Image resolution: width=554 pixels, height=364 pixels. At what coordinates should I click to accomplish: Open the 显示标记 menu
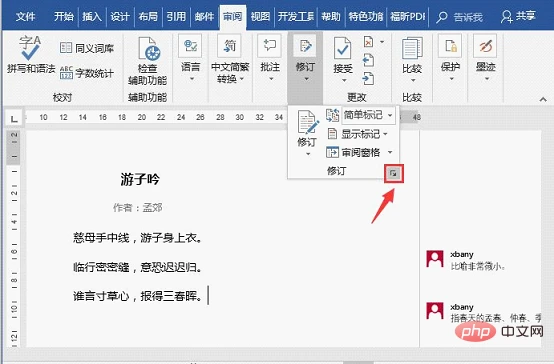[357, 134]
